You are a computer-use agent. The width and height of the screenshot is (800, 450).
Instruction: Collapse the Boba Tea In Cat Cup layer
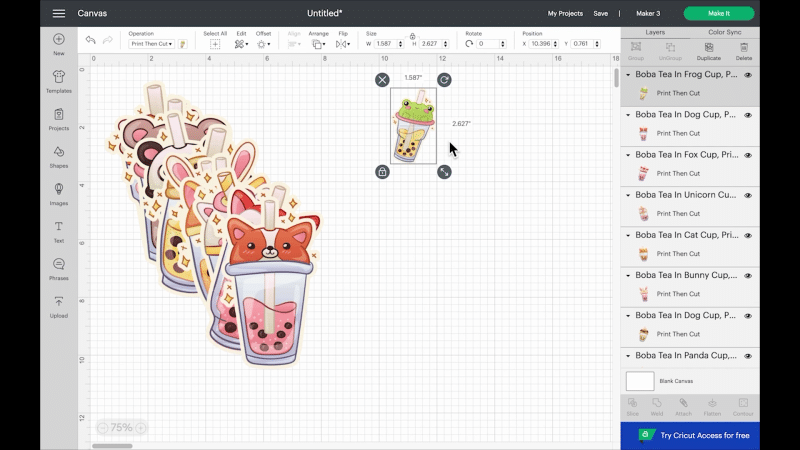(x=628, y=235)
